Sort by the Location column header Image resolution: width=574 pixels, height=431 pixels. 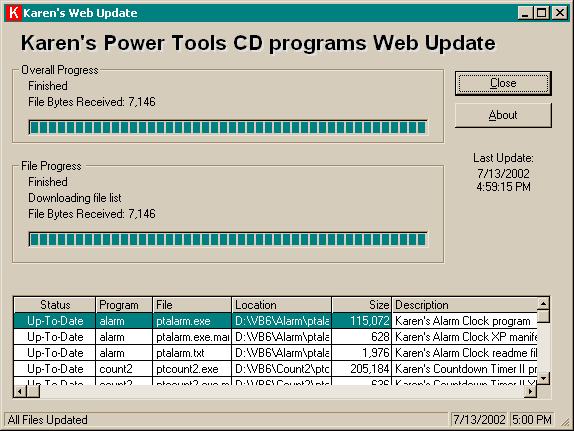[x=282, y=305]
